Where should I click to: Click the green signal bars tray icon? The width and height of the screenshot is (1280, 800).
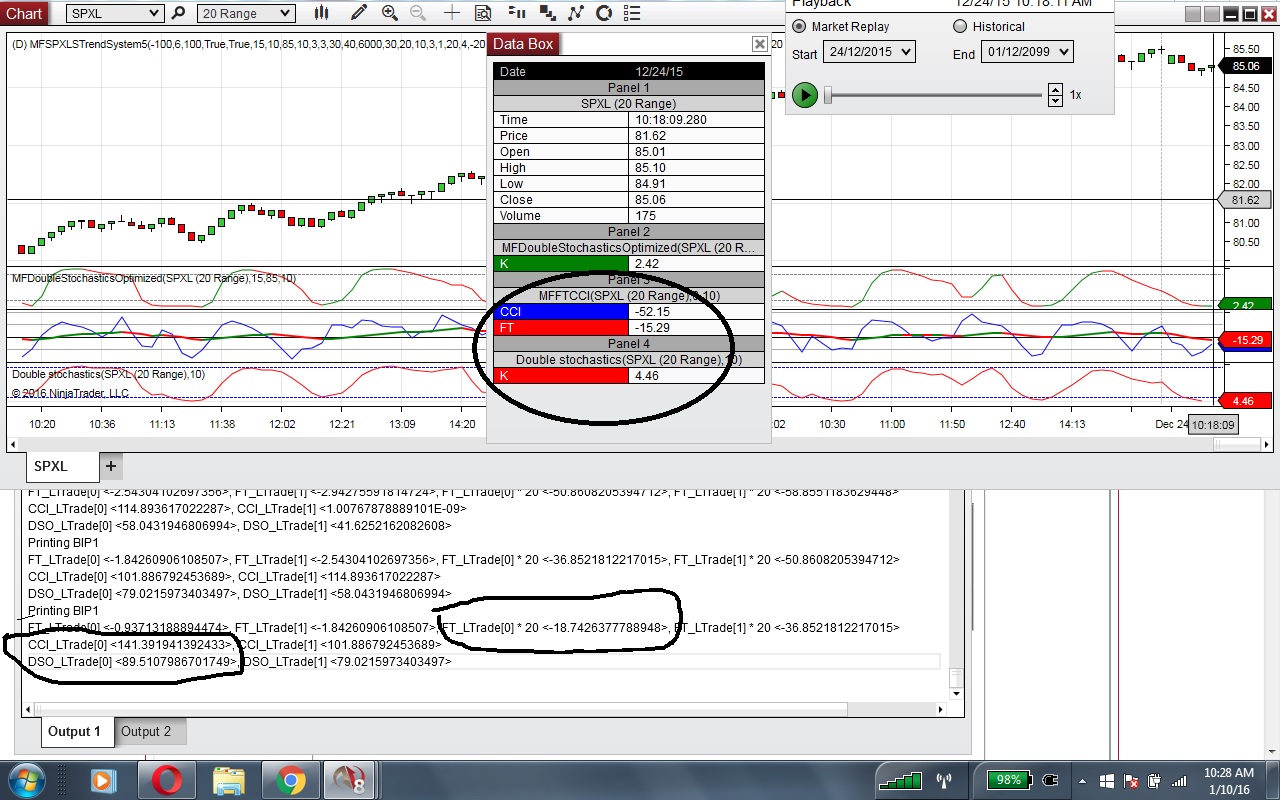pos(900,780)
